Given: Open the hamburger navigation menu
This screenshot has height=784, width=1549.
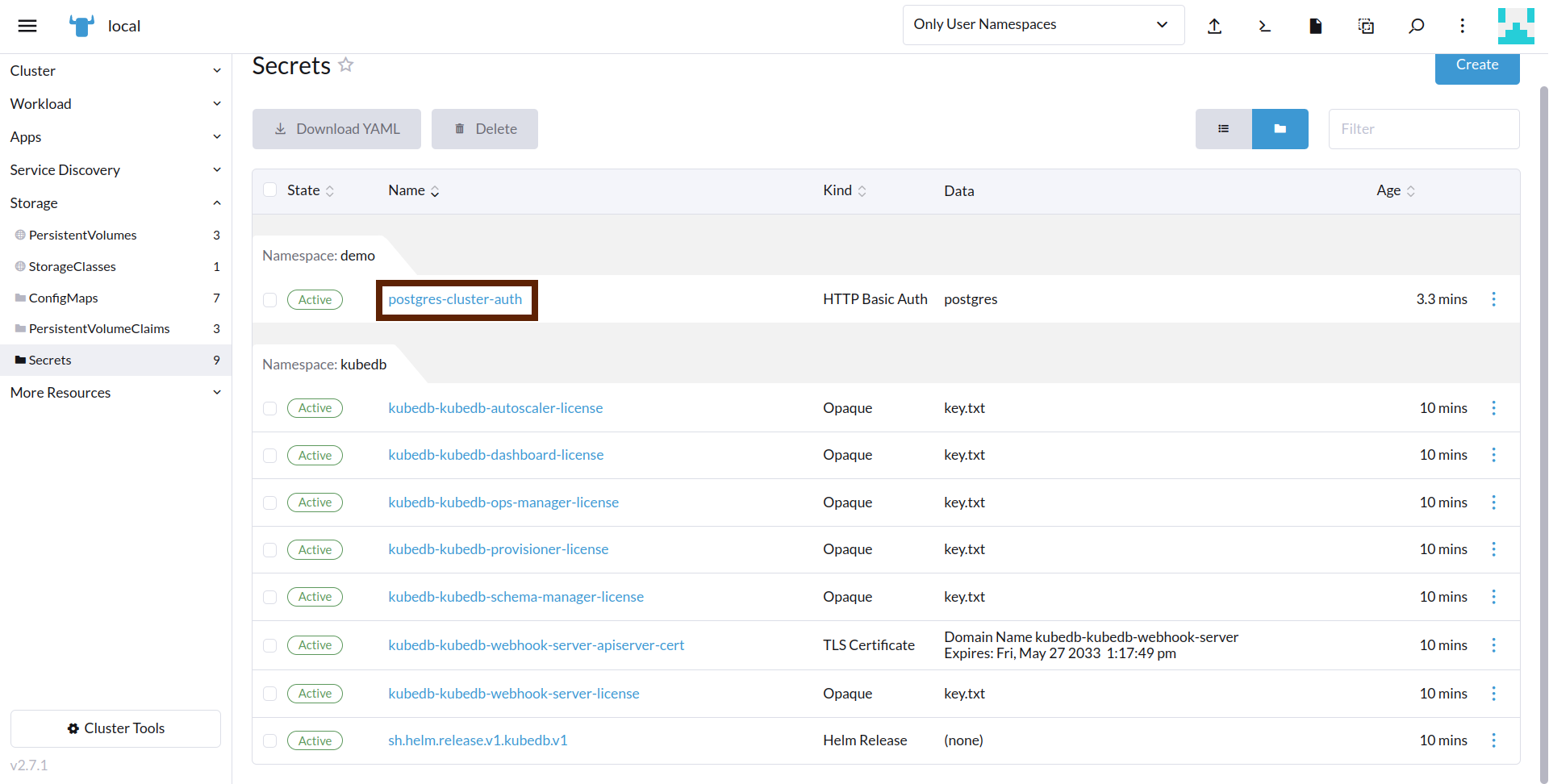Looking at the screenshot, I should pyautogui.click(x=27, y=26).
